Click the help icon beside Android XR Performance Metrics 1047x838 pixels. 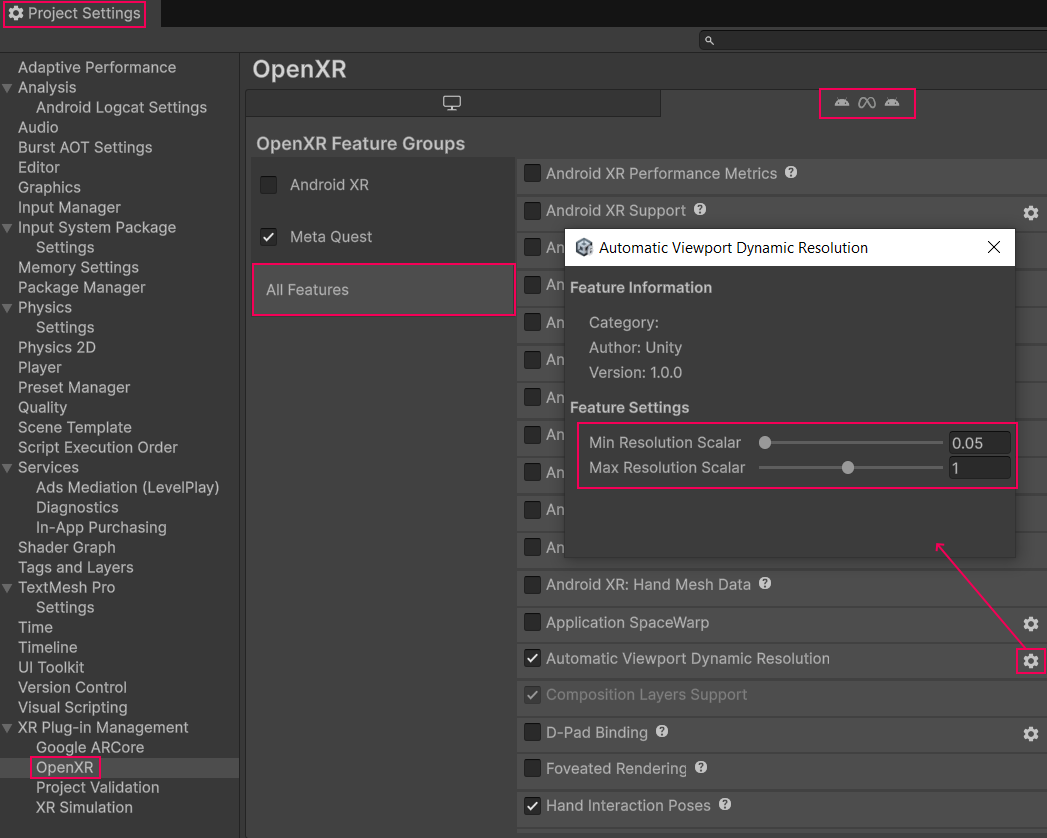[790, 172]
